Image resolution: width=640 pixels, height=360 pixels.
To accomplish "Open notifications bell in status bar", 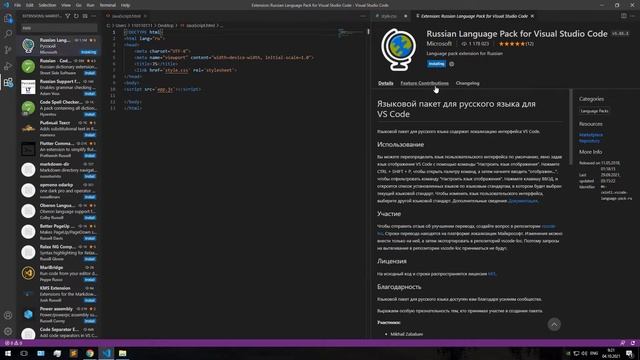I will (633, 343).
